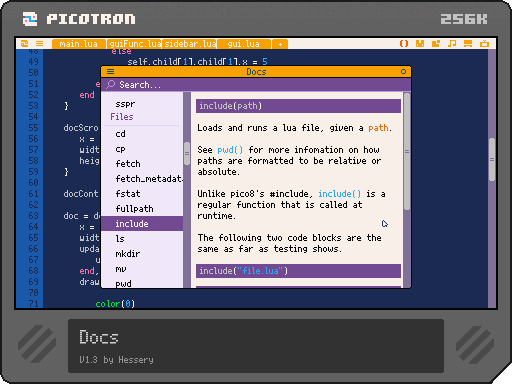Viewport: 512px width, 384px height.
Task: Open the Docs window hamburger menu
Action: pyautogui.click(x=110, y=72)
